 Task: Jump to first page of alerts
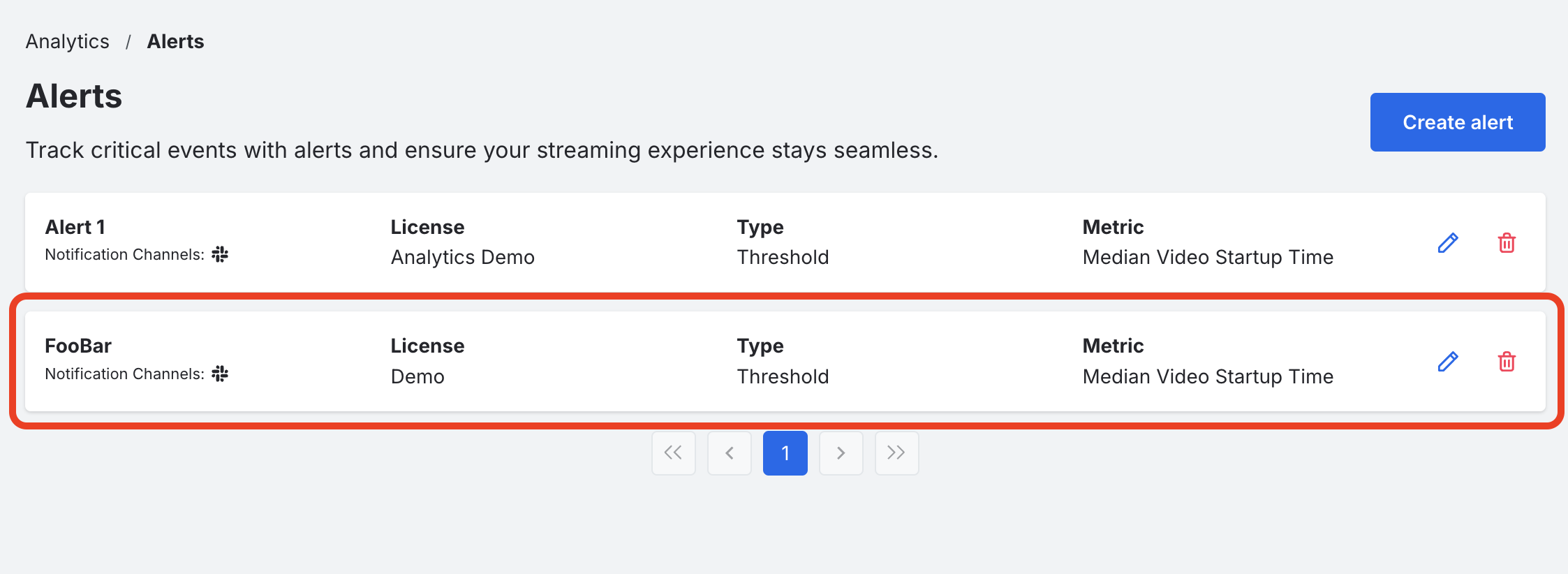click(673, 453)
